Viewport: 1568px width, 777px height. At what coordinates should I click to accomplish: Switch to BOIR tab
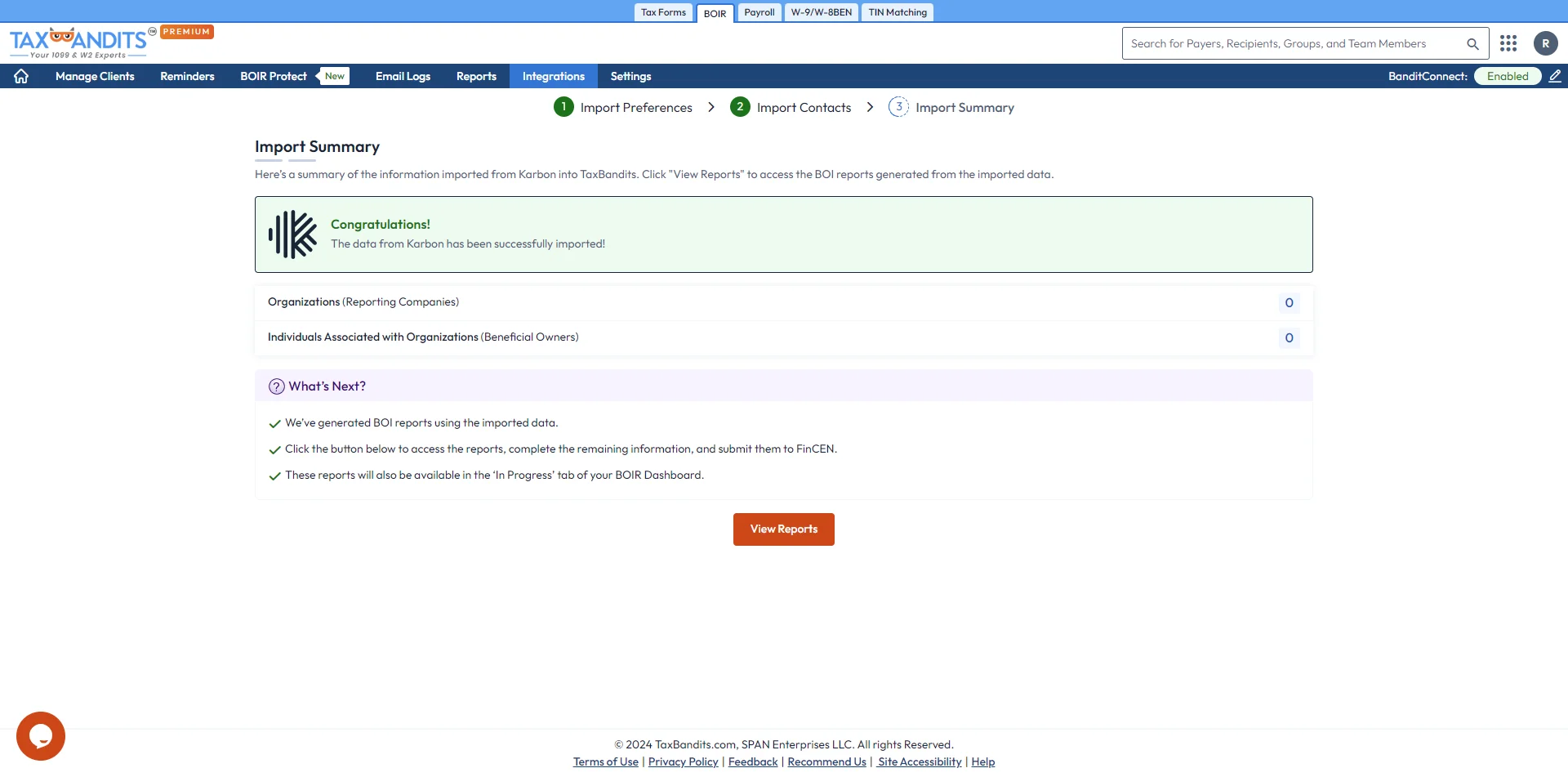715,13
